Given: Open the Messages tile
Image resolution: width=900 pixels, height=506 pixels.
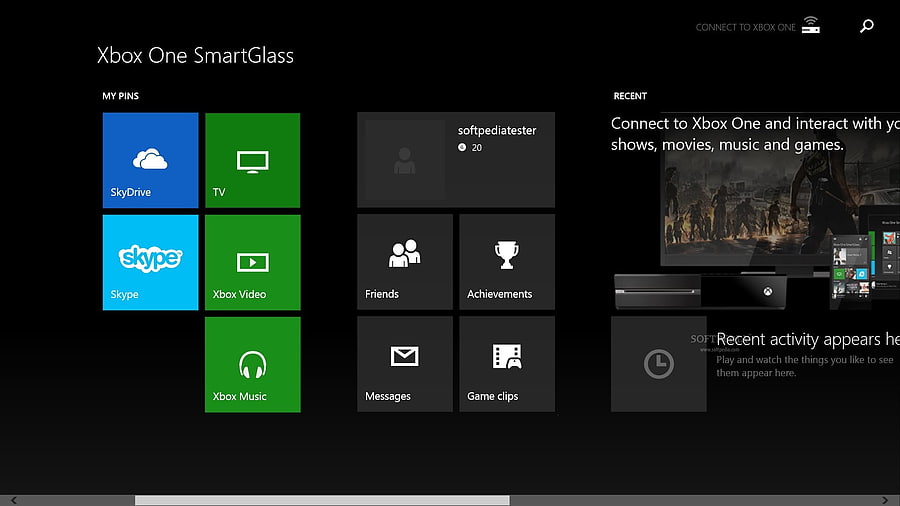Looking at the screenshot, I should tap(405, 364).
